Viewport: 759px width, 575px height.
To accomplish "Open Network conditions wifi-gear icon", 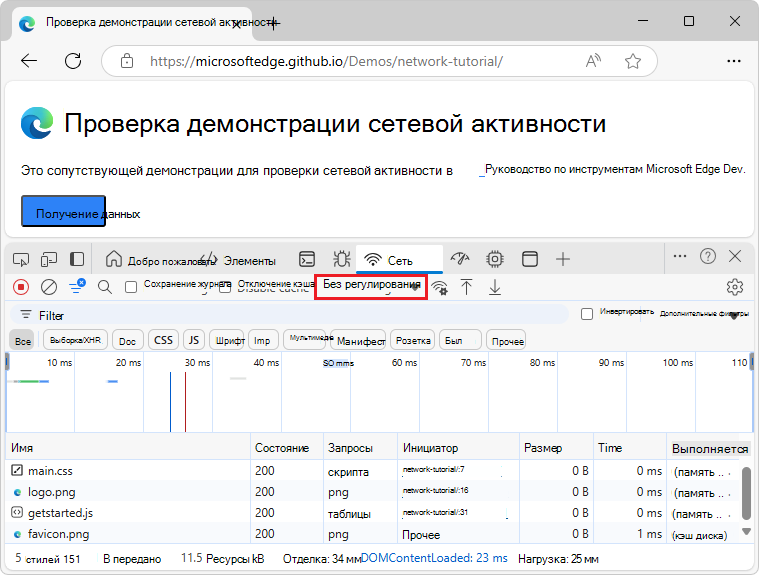I will point(440,288).
